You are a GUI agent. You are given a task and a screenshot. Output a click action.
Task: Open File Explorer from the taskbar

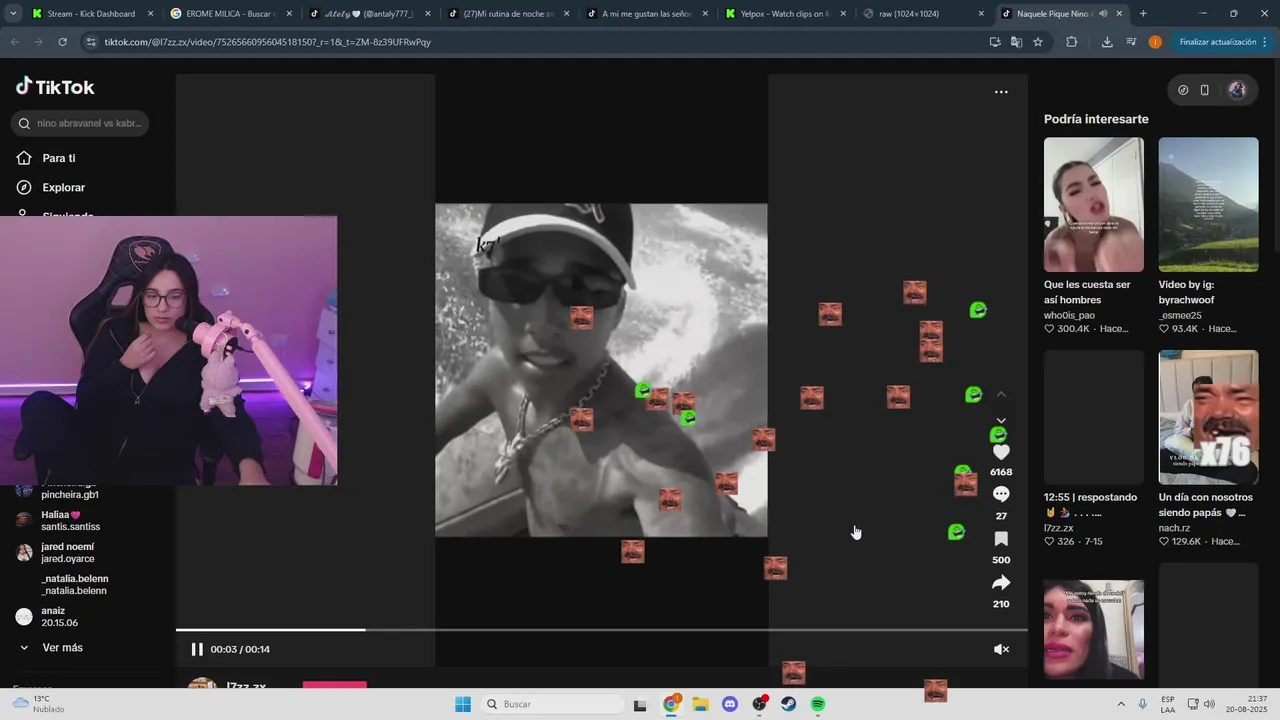pyautogui.click(x=700, y=704)
